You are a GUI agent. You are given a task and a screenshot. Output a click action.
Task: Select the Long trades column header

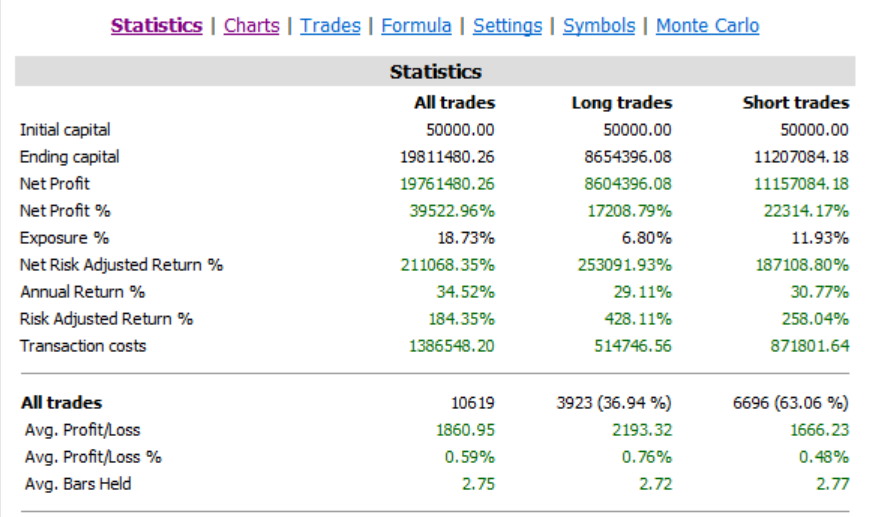[x=621, y=103]
